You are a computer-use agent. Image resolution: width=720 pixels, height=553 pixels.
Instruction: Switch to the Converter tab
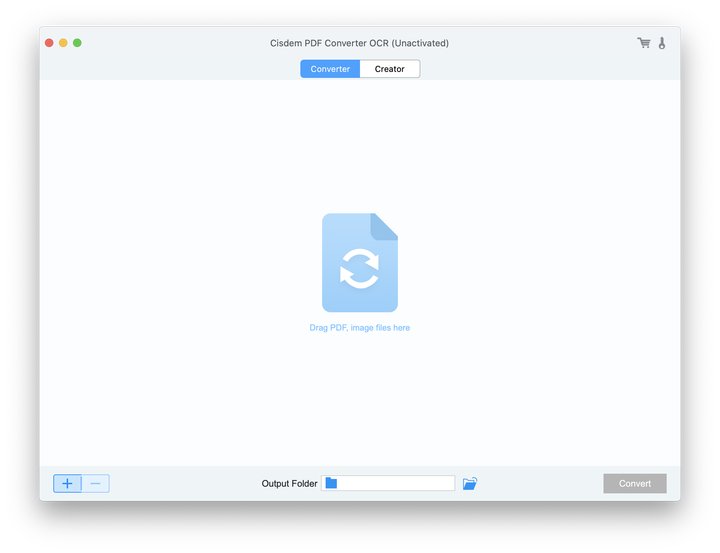(x=330, y=69)
